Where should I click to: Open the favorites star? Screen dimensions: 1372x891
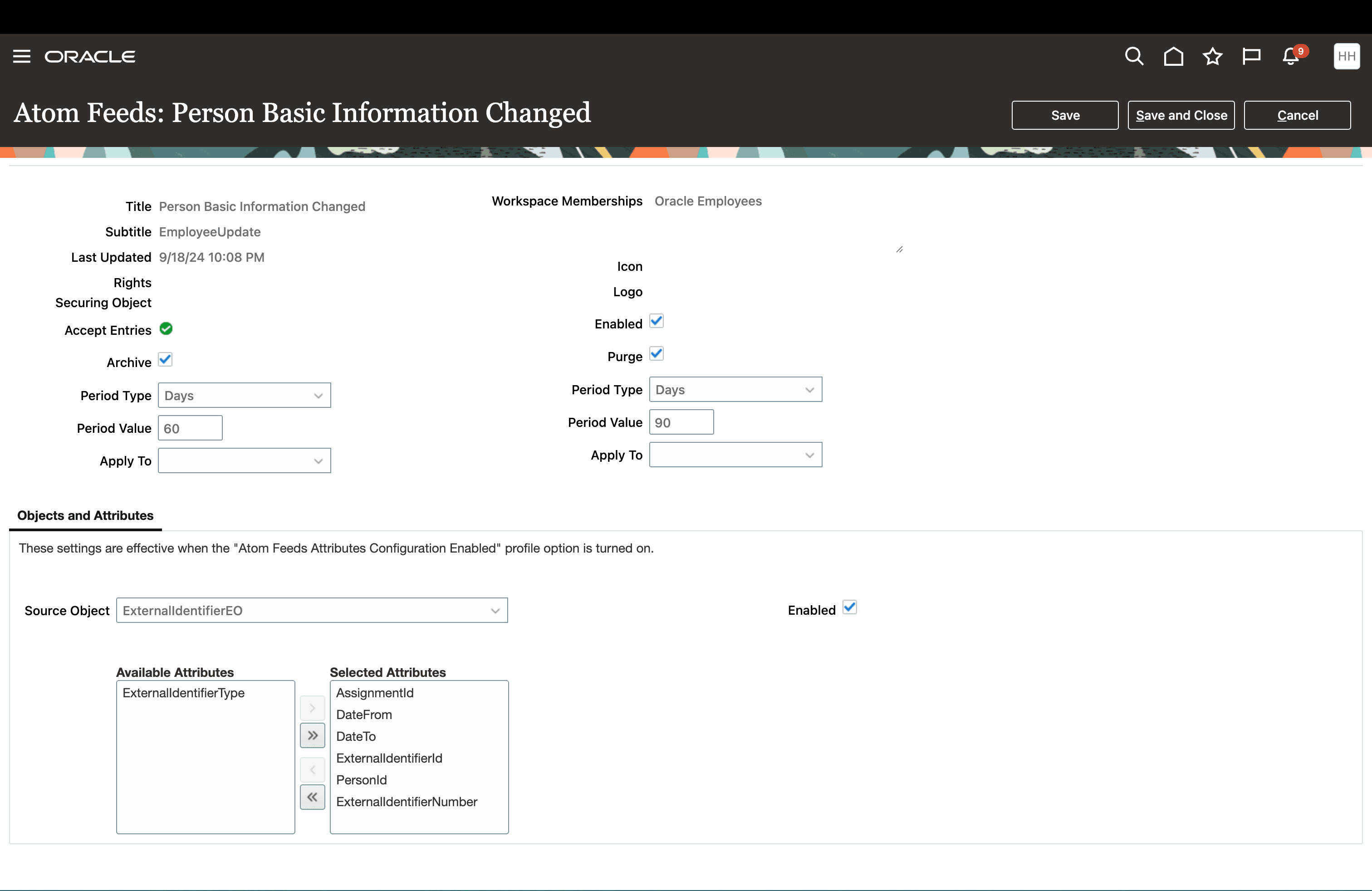click(1212, 56)
